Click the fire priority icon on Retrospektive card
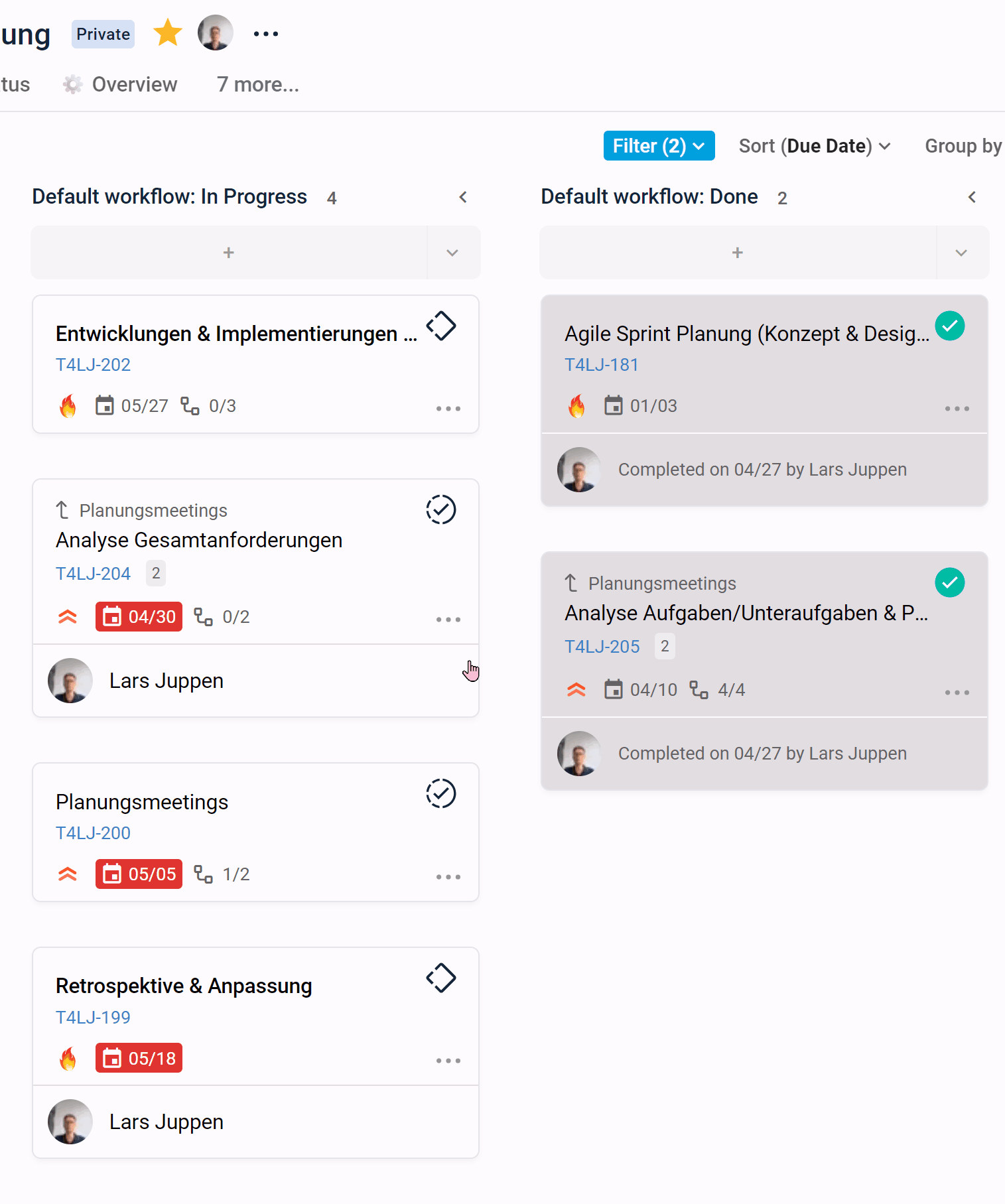 pyautogui.click(x=68, y=1059)
